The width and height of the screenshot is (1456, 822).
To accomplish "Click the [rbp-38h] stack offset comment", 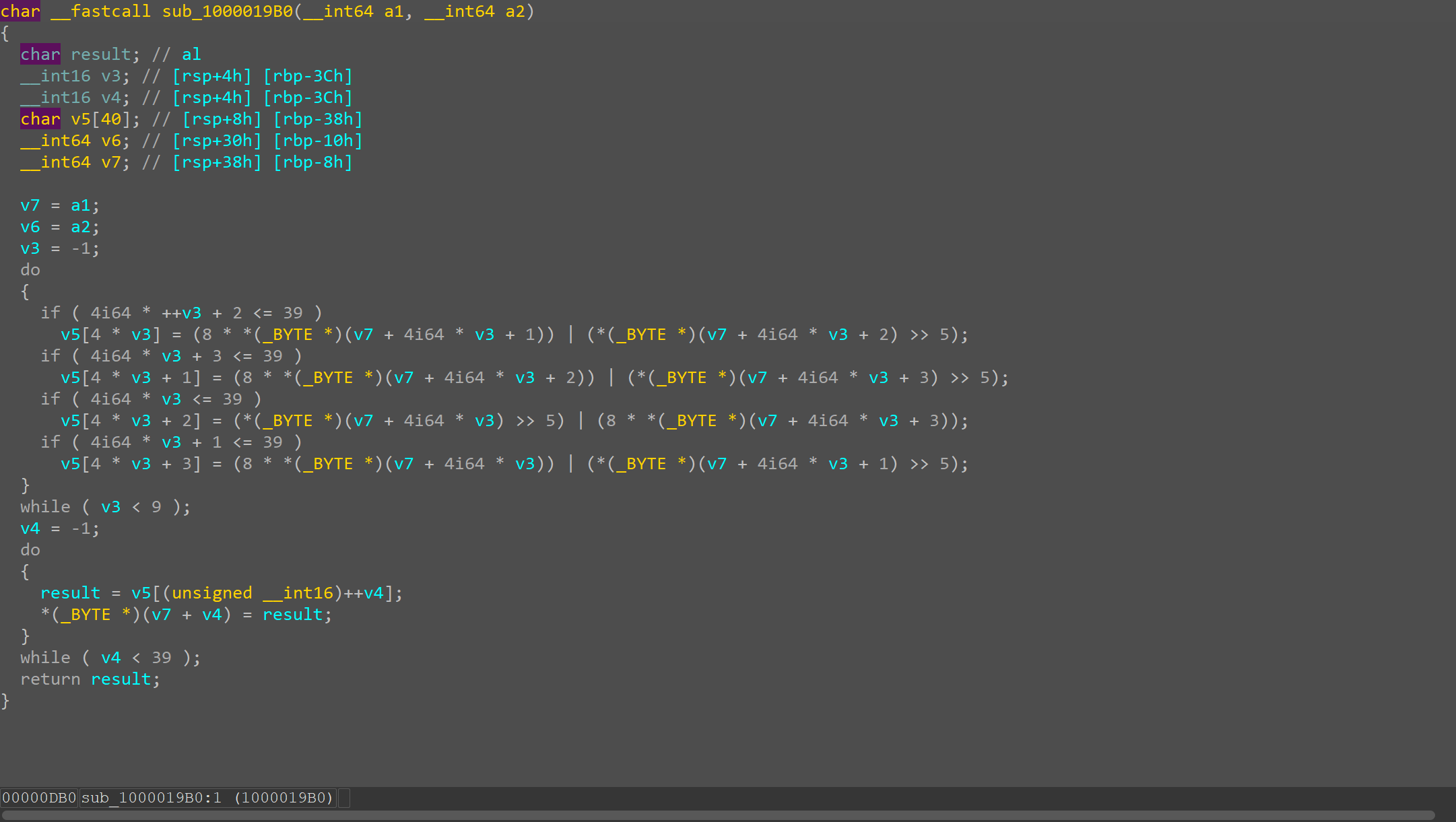I will tap(318, 119).
